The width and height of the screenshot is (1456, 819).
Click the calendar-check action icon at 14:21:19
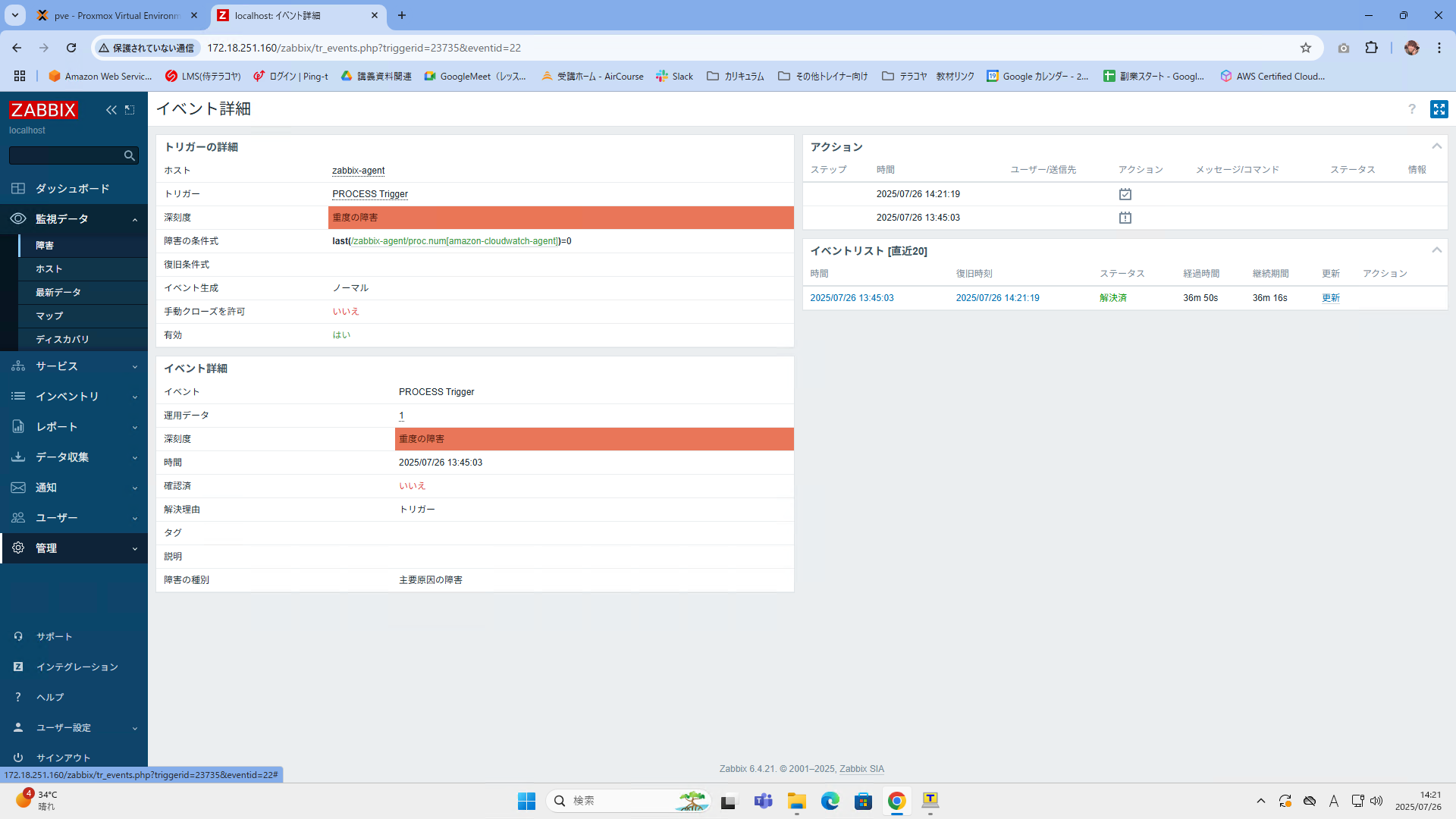[x=1125, y=194]
